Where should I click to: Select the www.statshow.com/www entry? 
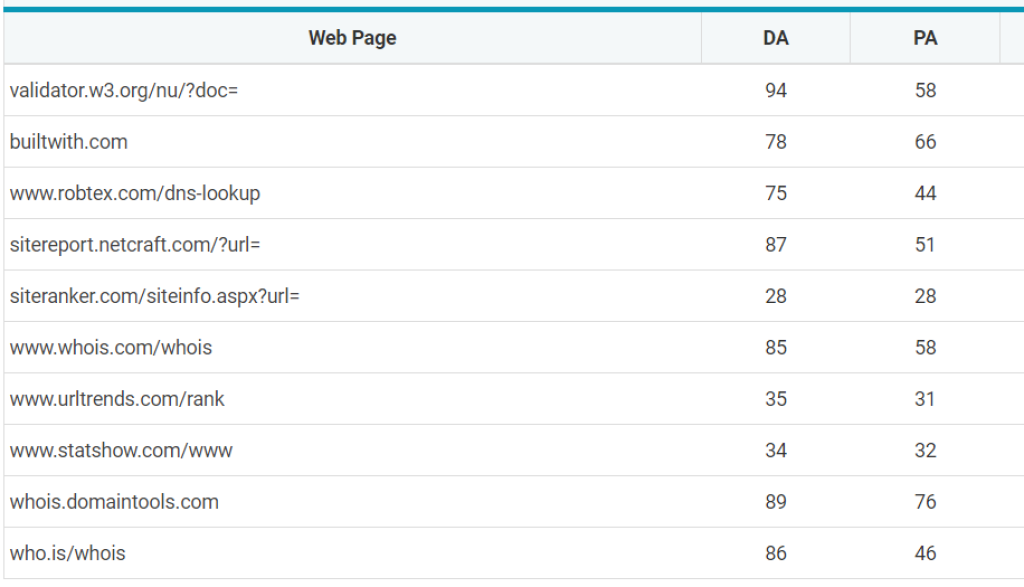(121, 451)
